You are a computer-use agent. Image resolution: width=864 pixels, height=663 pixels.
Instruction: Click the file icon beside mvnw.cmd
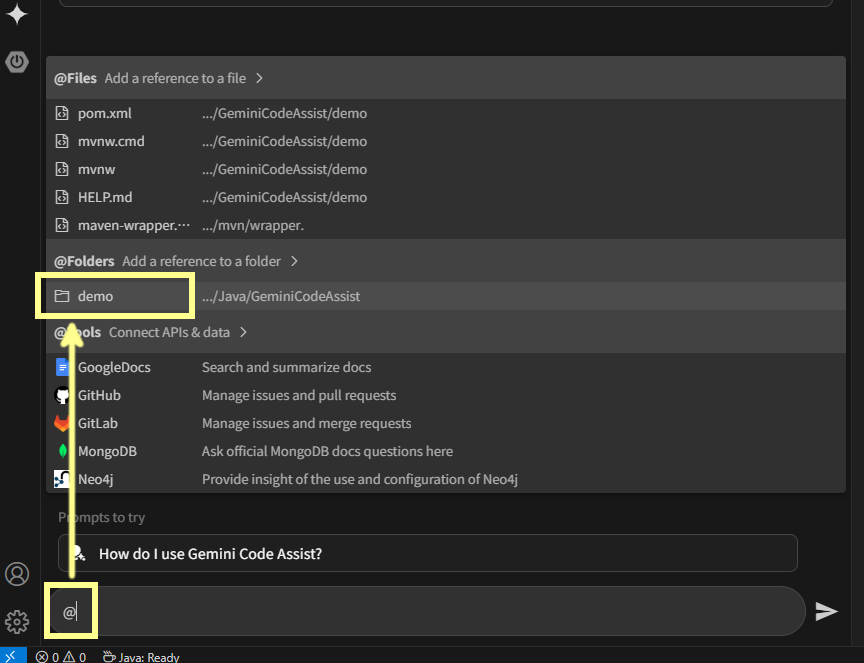point(62,141)
